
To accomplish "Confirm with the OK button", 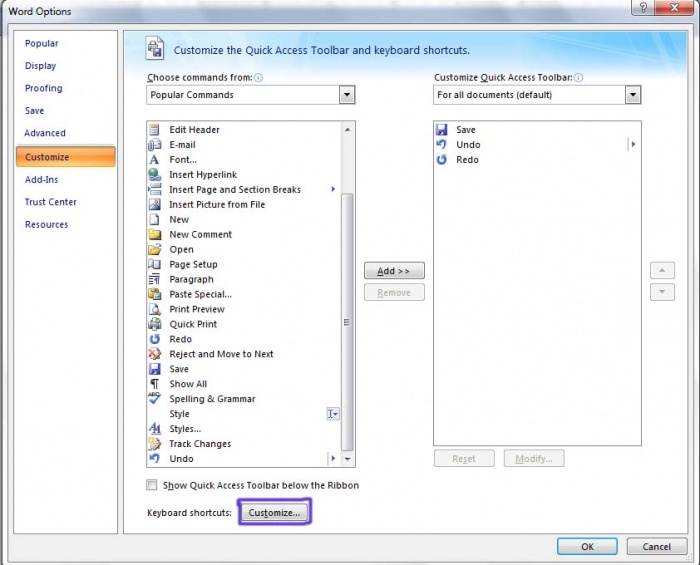I will tap(587, 547).
